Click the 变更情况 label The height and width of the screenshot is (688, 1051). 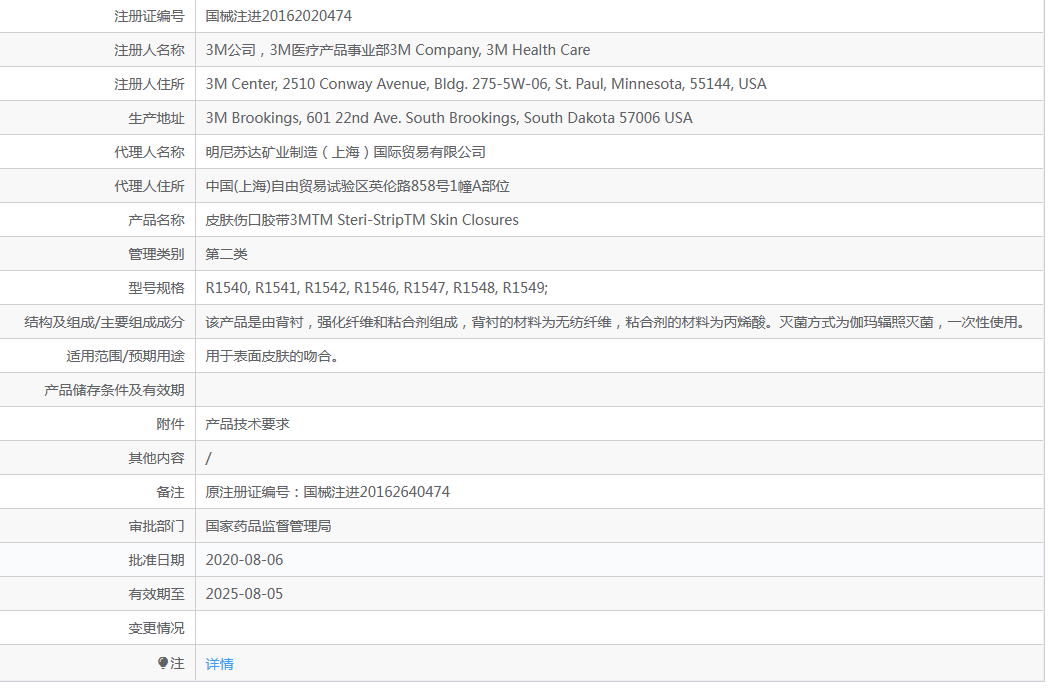point(156,628)
